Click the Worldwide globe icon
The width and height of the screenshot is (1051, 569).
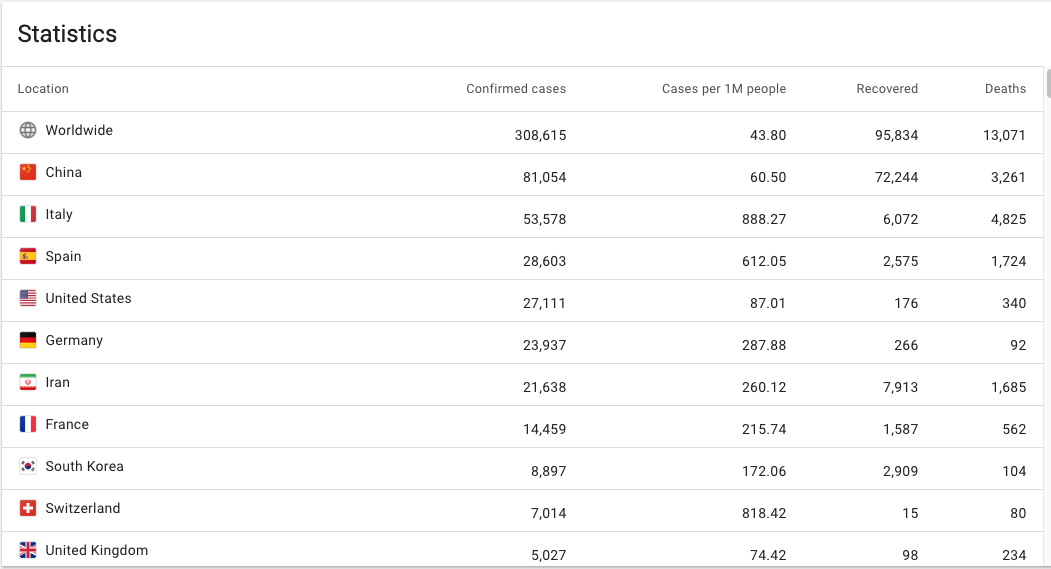[27, 130]
